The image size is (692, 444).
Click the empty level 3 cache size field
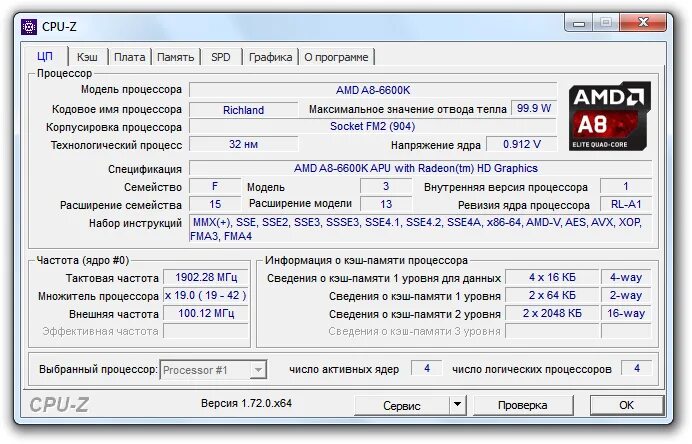coord(552,331)
